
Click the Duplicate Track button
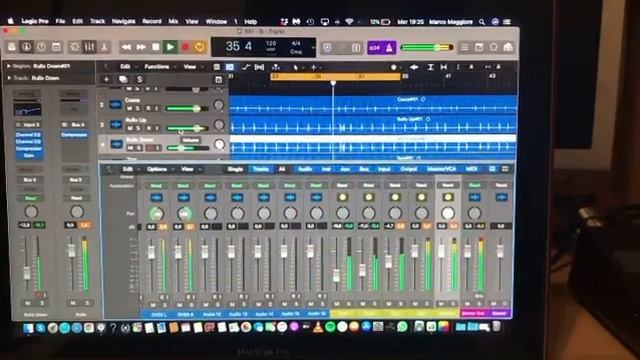coord(123,79)
